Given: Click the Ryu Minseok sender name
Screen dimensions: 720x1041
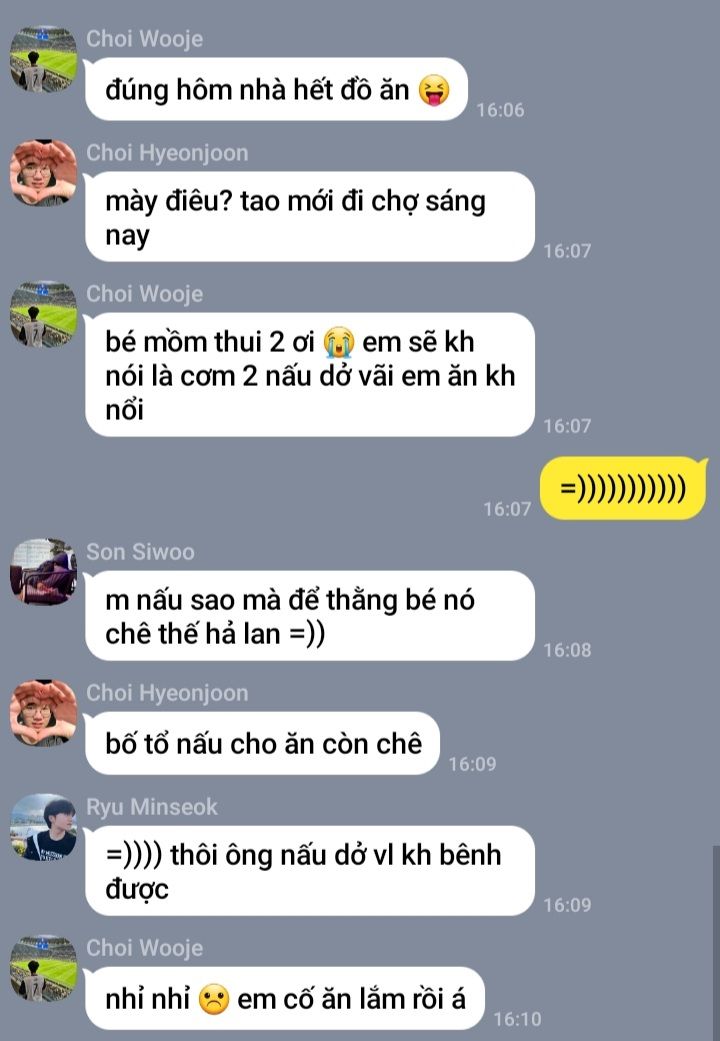Looking at the screenshot, I should (151, 807).
